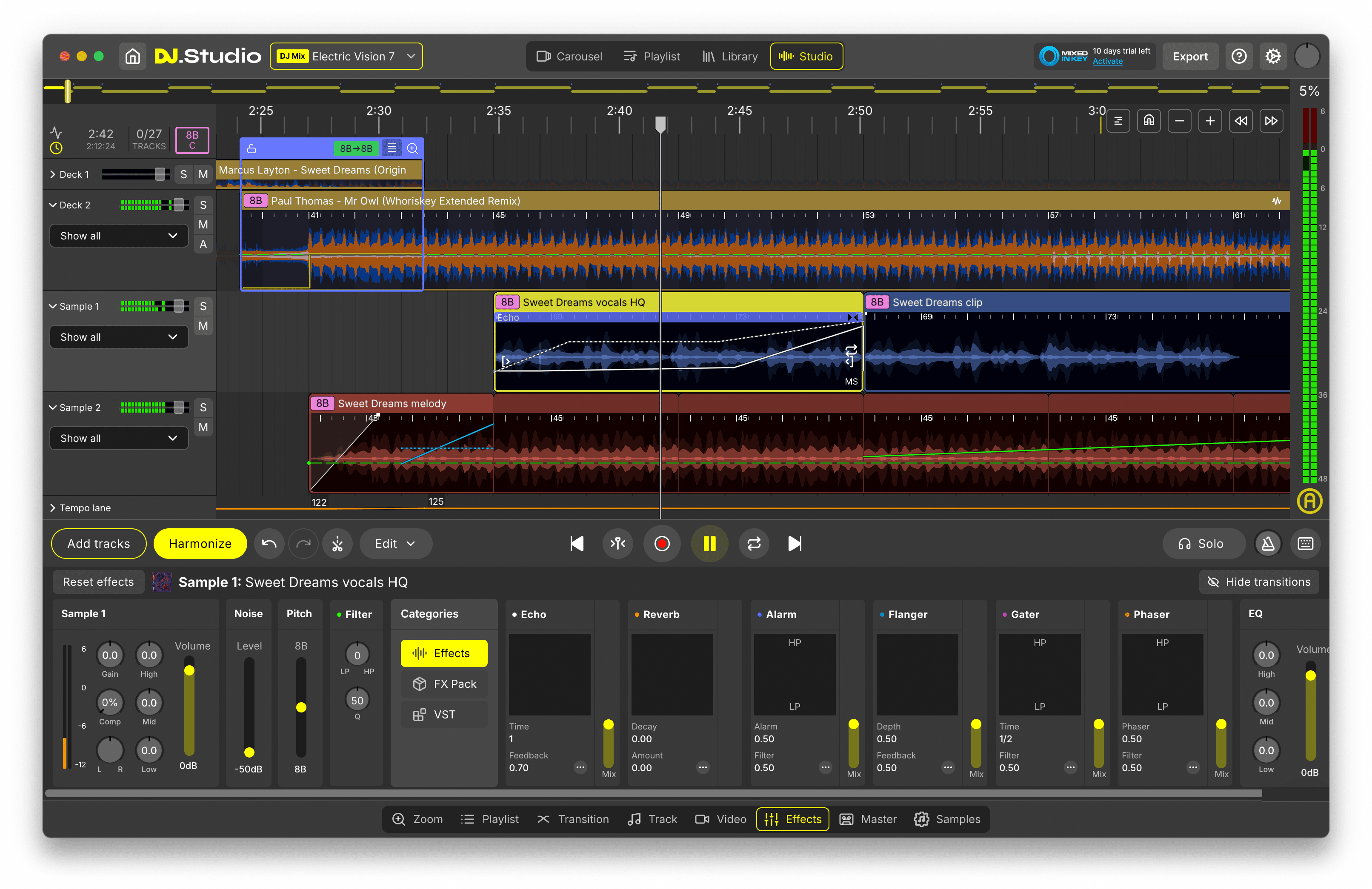Image resolution: width=1372 pixels, height=889 pixels.
Task: Open the help question mark icon
Action: click(1239, 57)
